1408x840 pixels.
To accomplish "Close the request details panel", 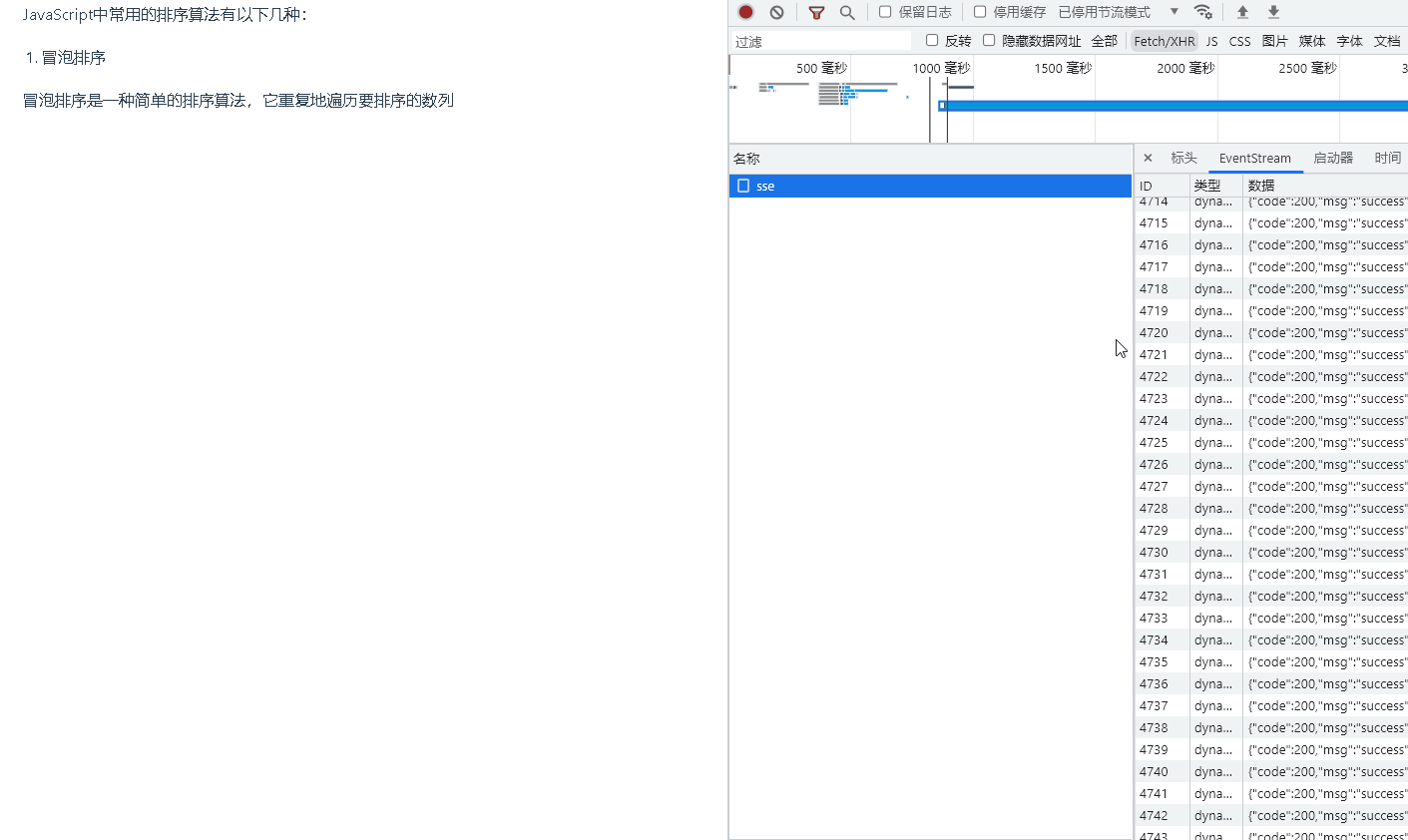I will 1148,158.
